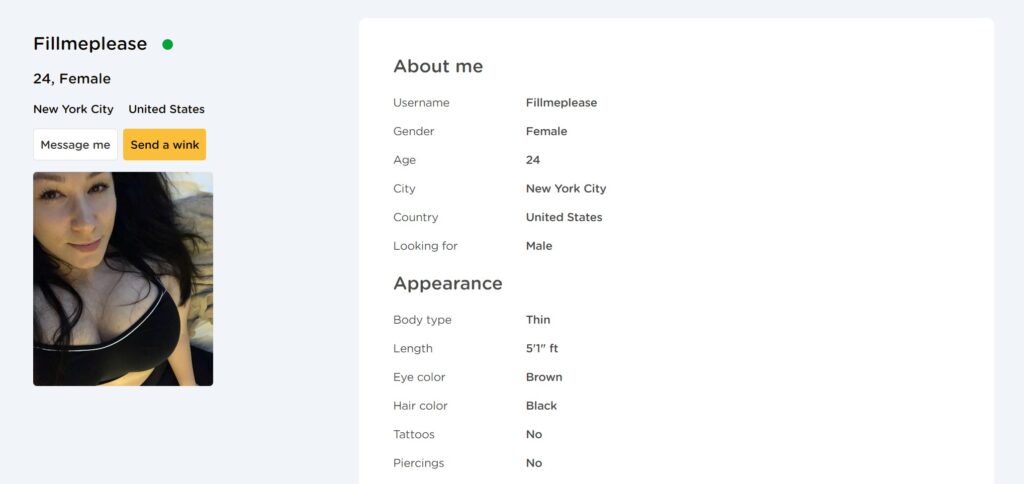
Task: Click the City value in About me
Action: [566, 189]
